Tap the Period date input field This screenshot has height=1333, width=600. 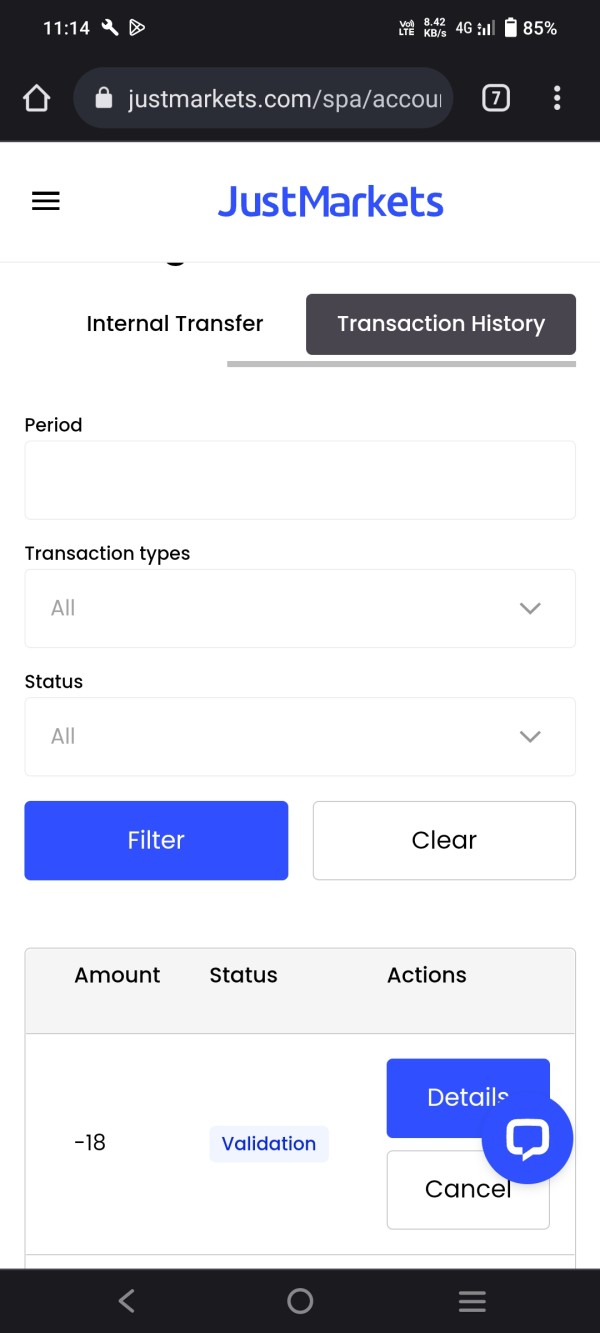(x=300, y=480)
